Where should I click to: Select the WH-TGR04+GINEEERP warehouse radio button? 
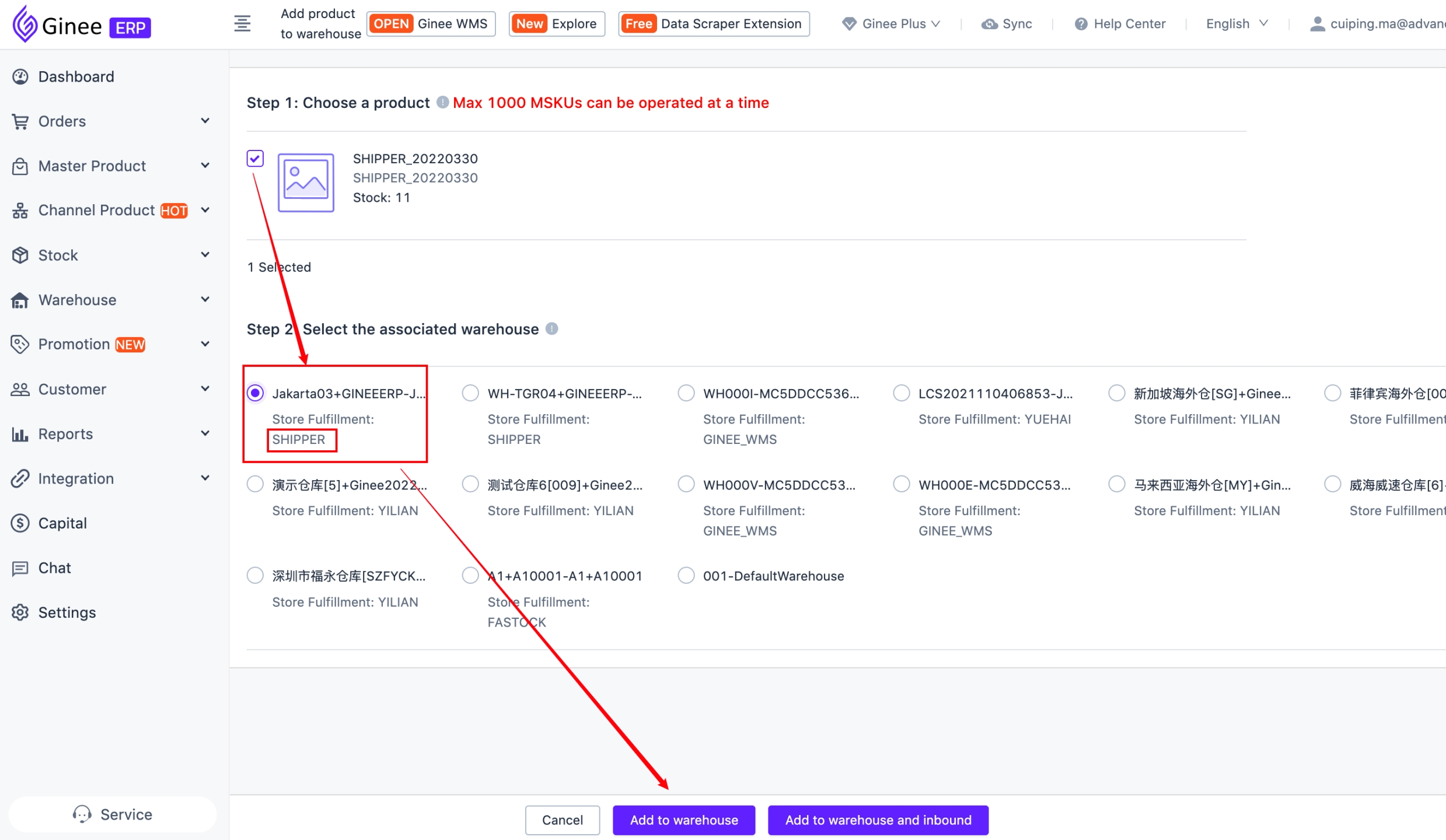470,393
